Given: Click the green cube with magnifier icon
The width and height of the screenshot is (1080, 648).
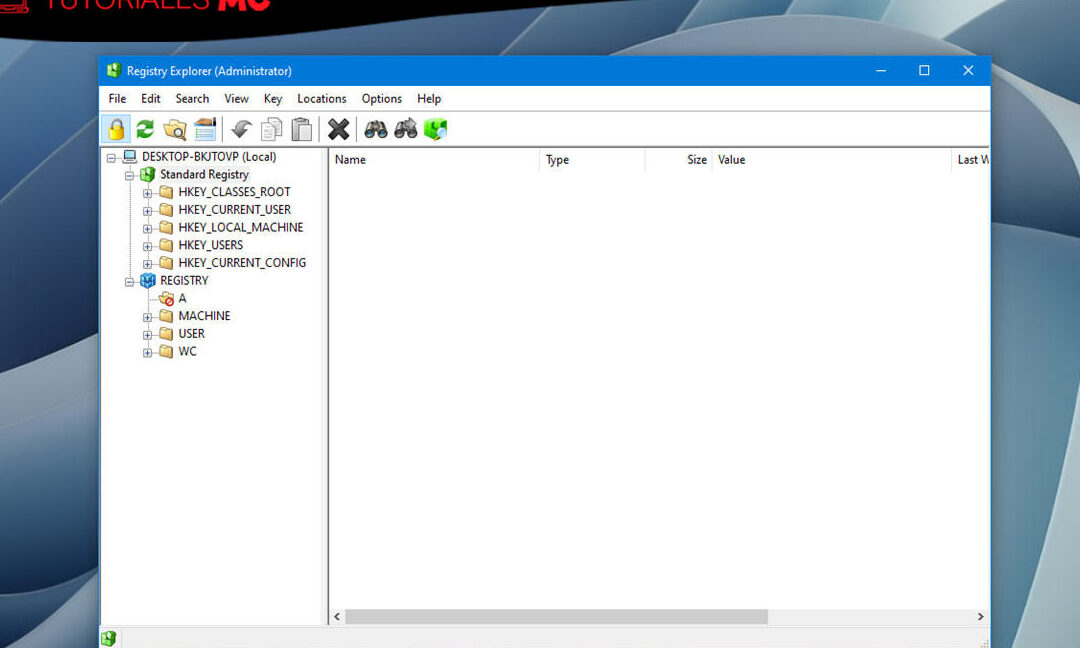Looking at the screenshot, I should point(435,129).
